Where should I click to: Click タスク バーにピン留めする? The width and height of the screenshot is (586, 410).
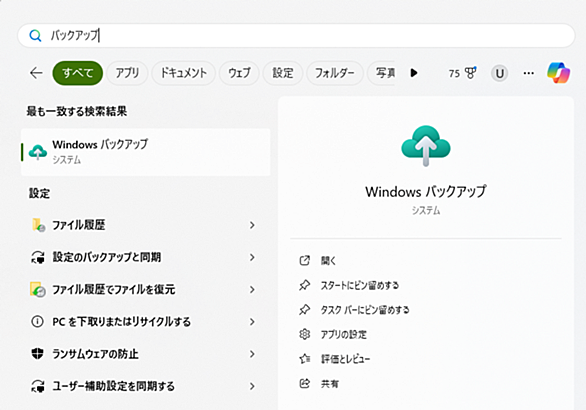[x=365, y=310]
